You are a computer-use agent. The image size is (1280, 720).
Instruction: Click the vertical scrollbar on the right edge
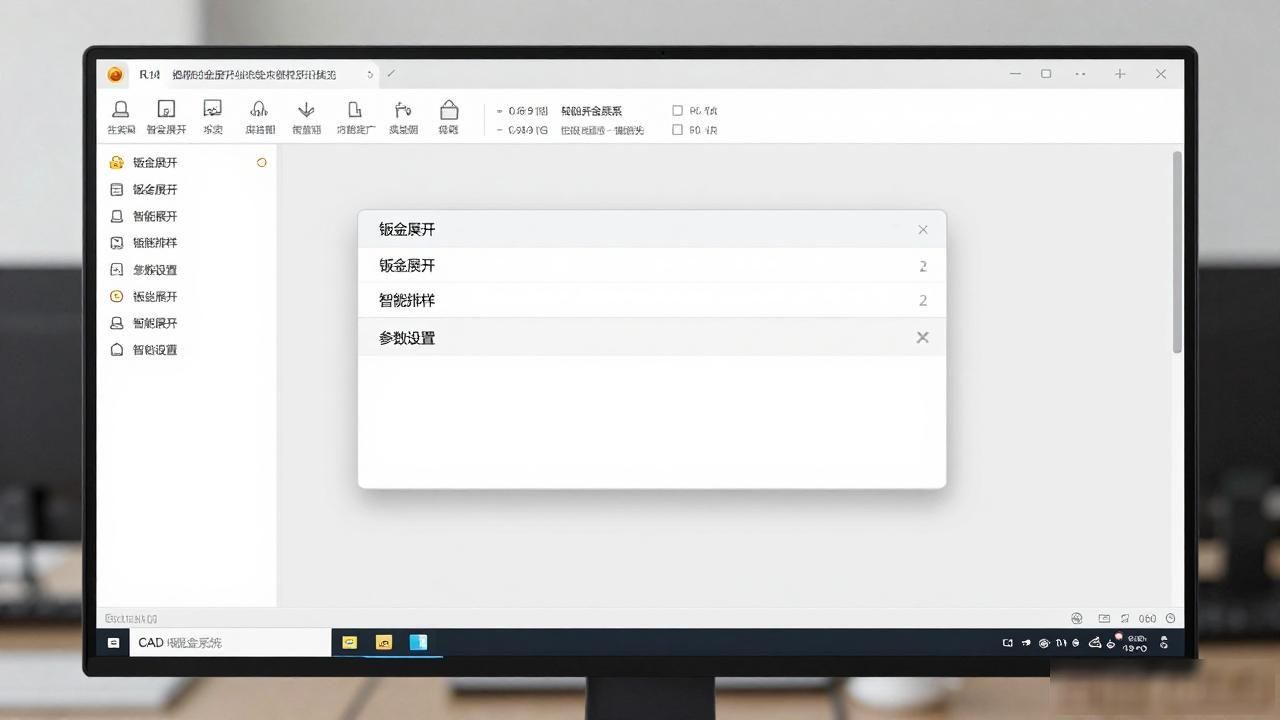coord(1177,251)
